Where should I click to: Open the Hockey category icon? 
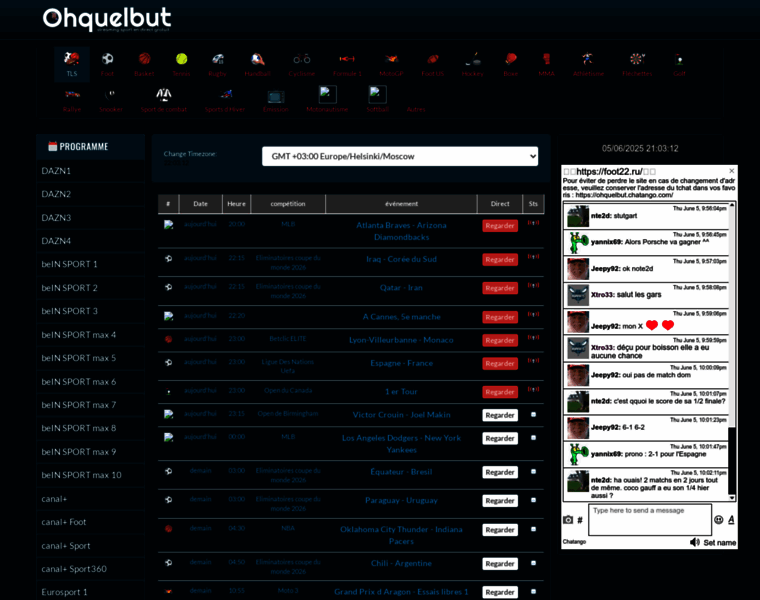(x=473, y=59)
